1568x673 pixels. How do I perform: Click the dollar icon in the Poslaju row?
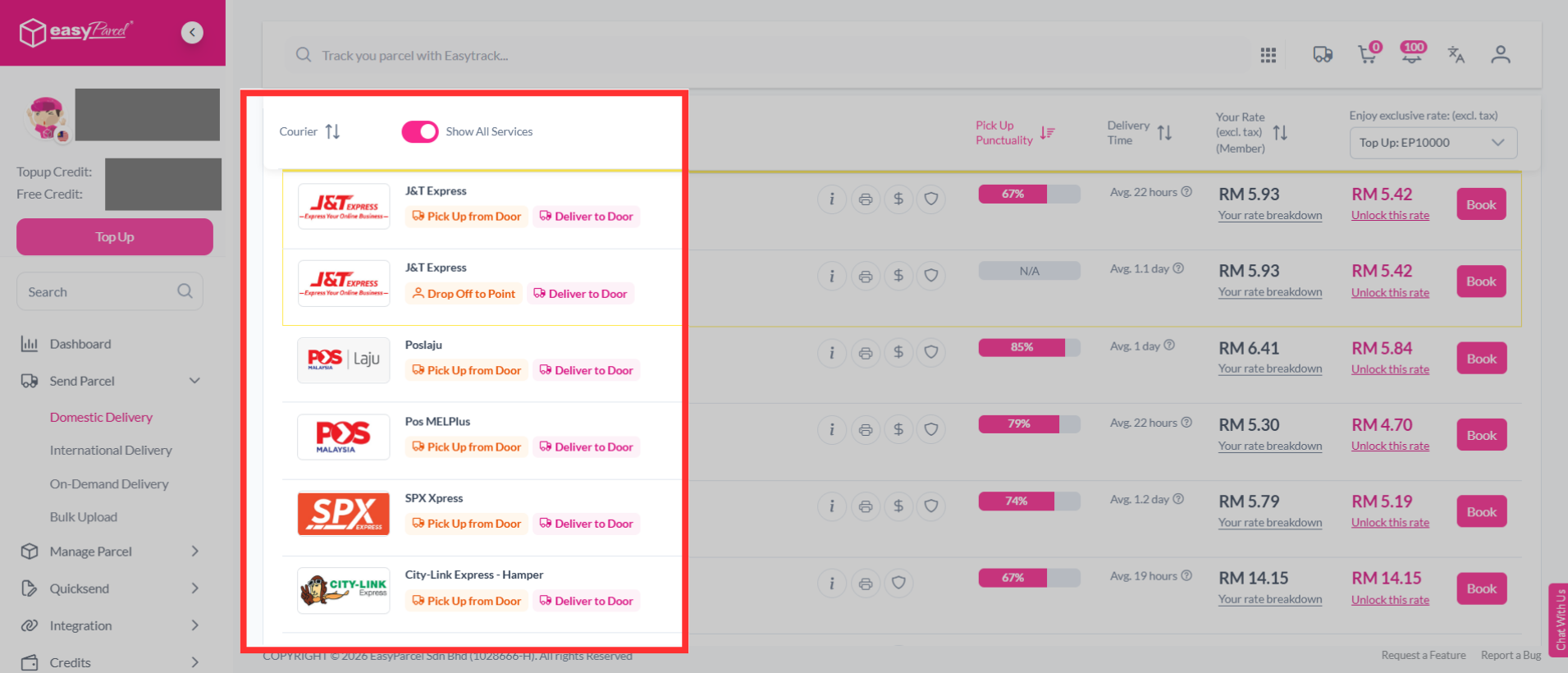tap(898, 353)
